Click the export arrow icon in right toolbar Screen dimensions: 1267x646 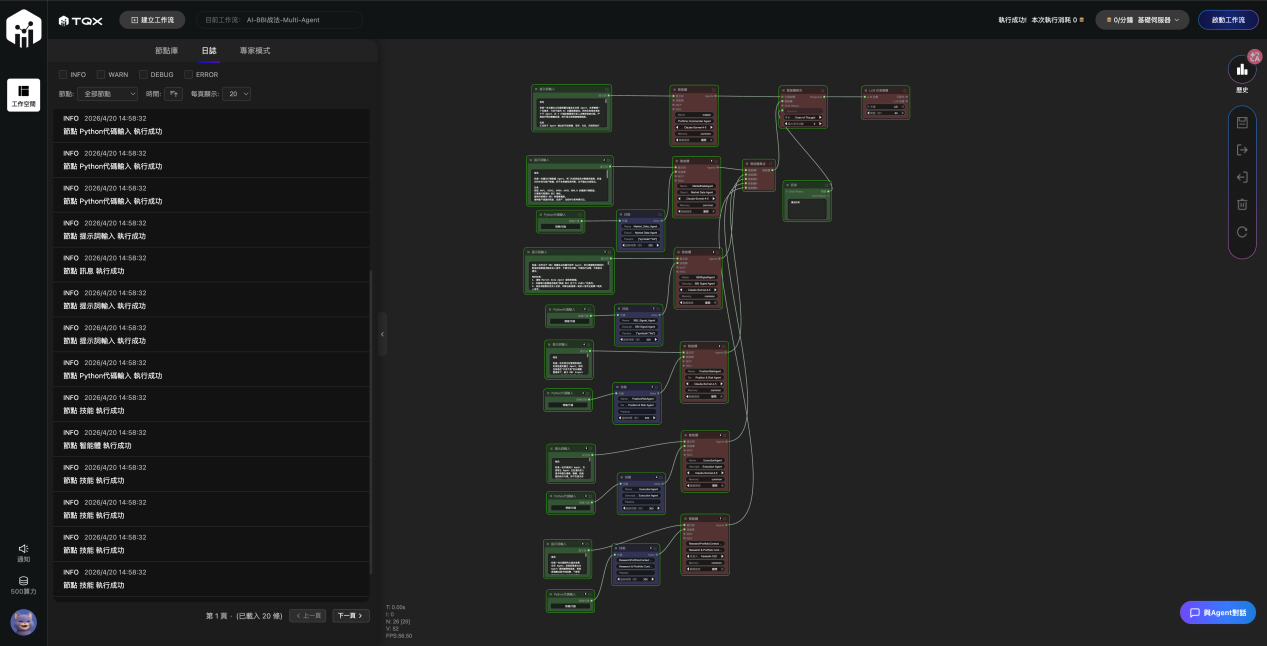click(1242, 150)
